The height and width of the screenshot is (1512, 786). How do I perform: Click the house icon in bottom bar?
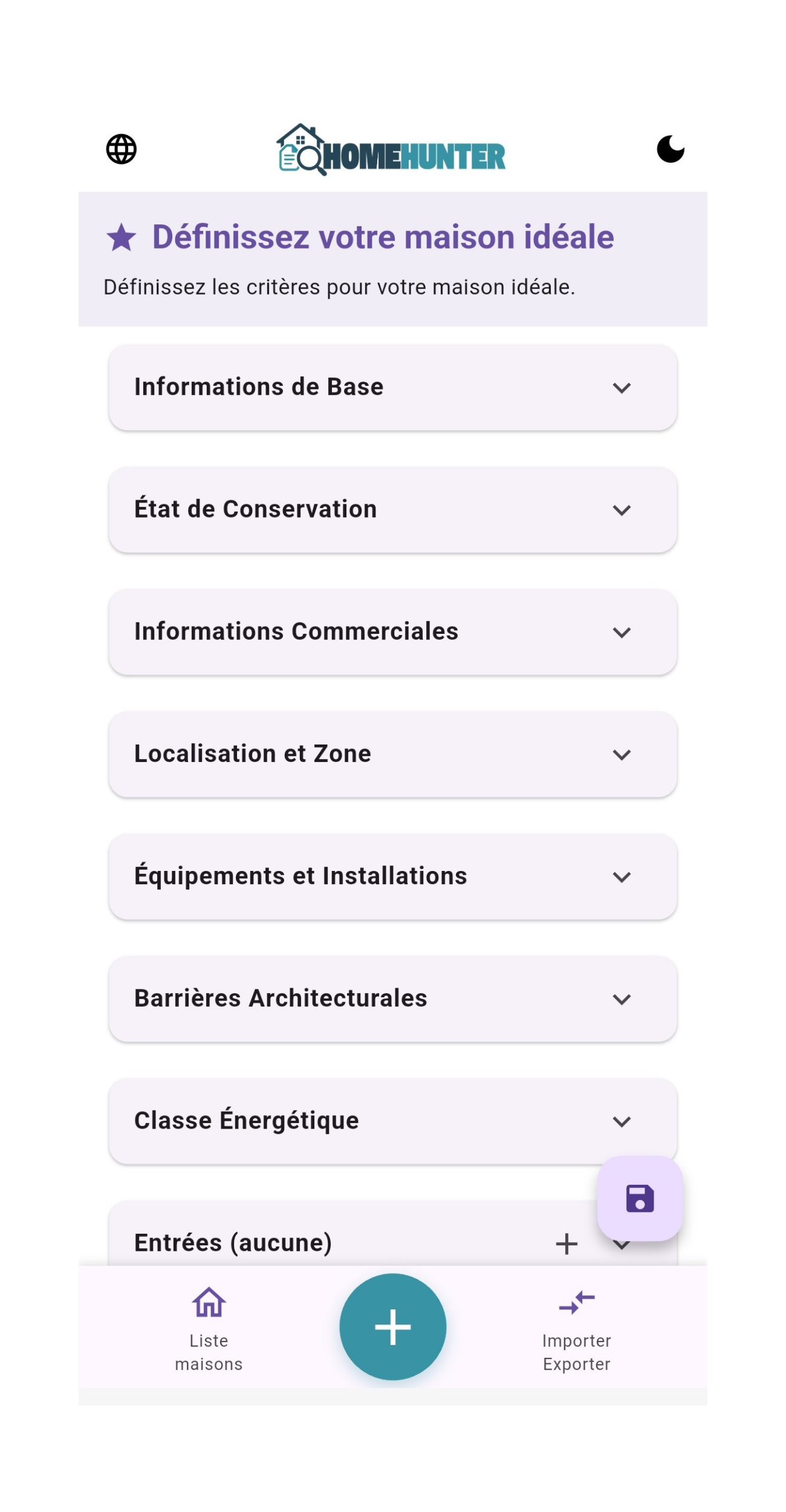(x=209, y=1302)
